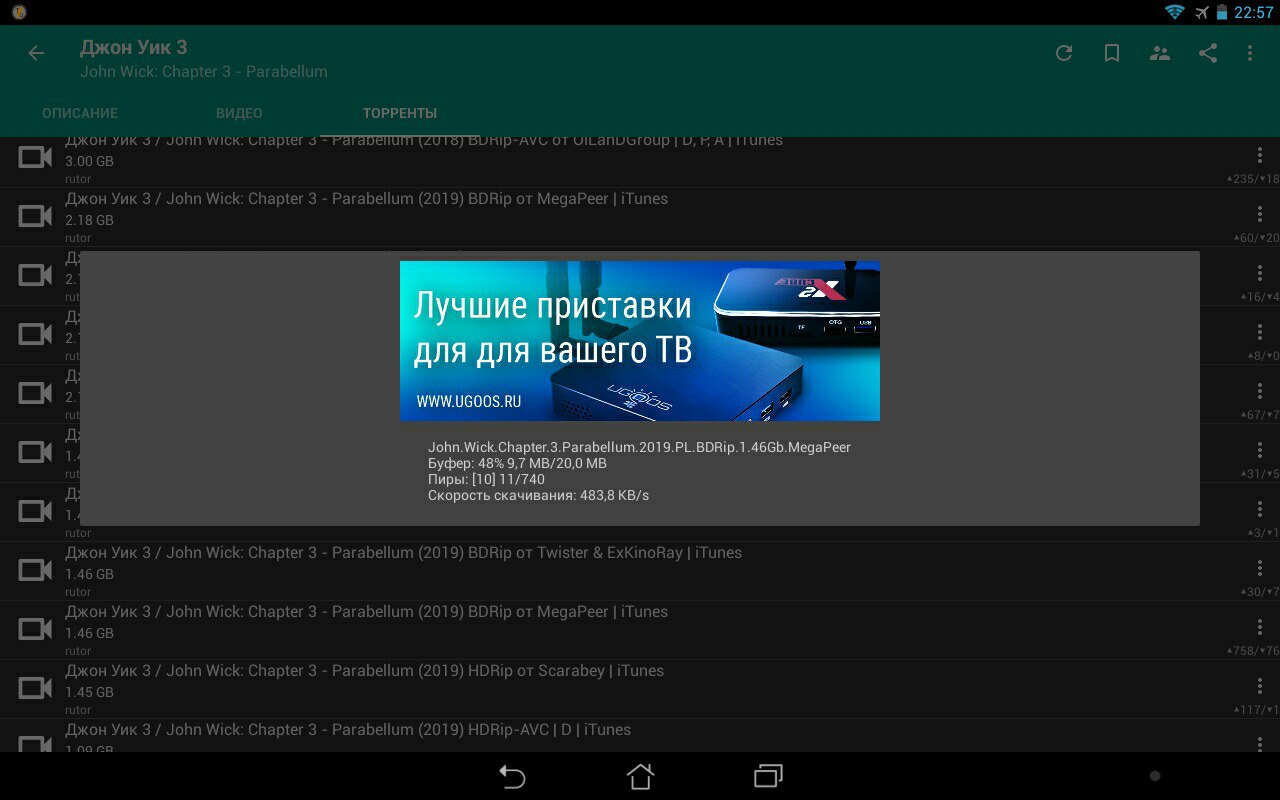Tap camera icon of the 67/7 torrent row
The width and height of the screenshot is (1280, 800).
36,393
